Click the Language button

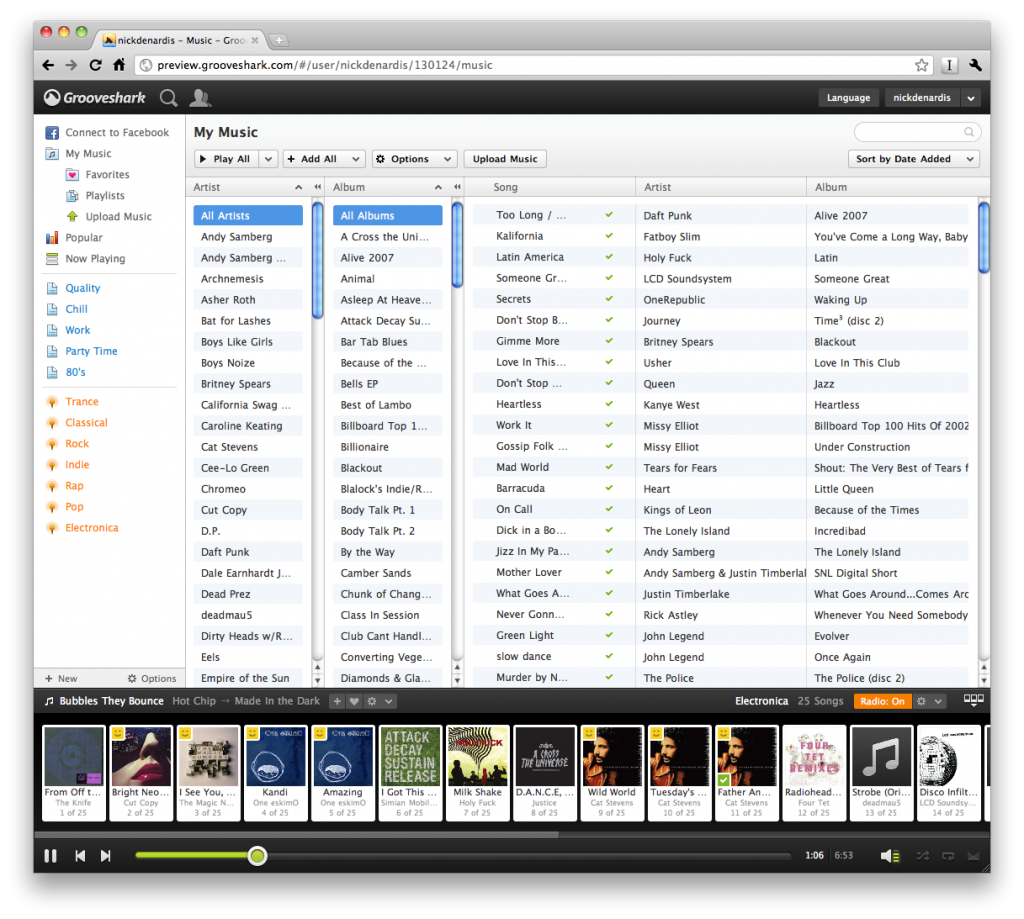(x=848, y=98)
